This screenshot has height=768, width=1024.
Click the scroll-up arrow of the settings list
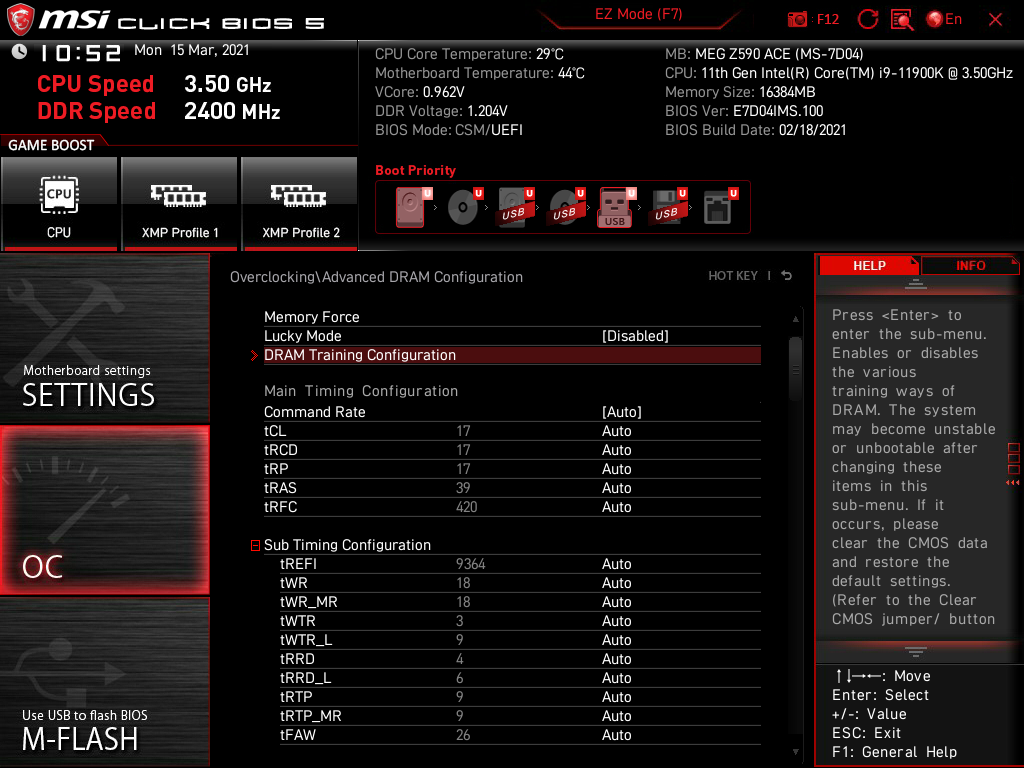pyautogui.click(x=795, y=319)
